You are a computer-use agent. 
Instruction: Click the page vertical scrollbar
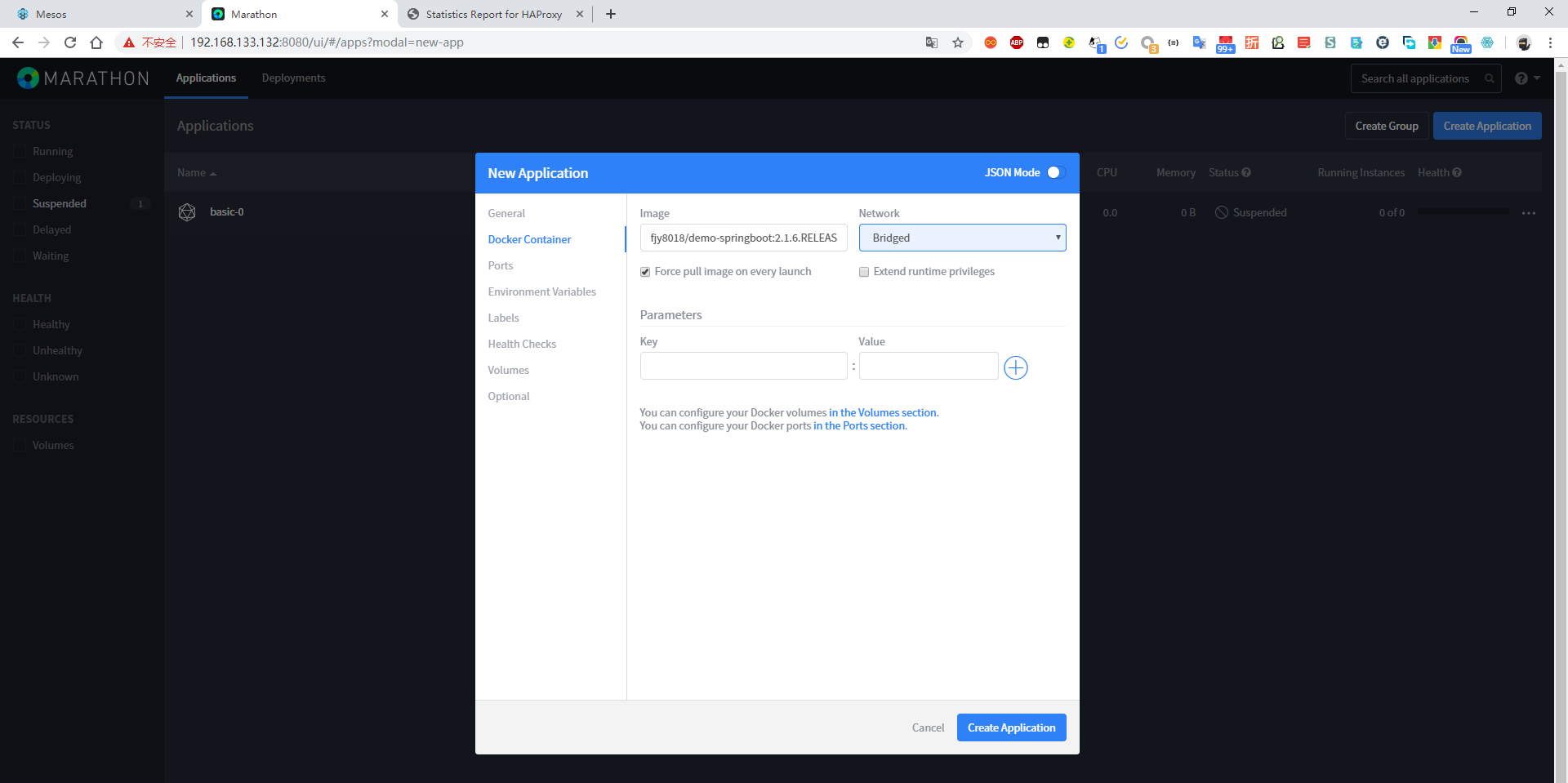tap(1561, 408)
